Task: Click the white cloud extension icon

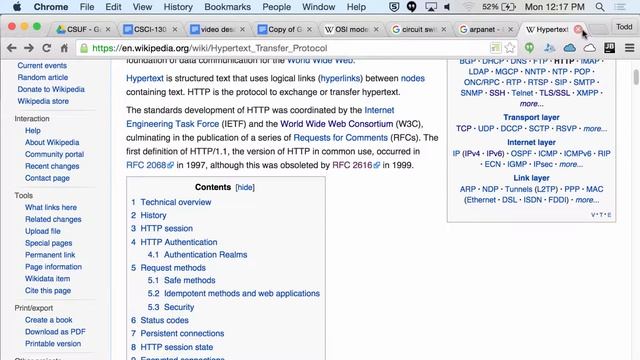Action: (589, 48)
